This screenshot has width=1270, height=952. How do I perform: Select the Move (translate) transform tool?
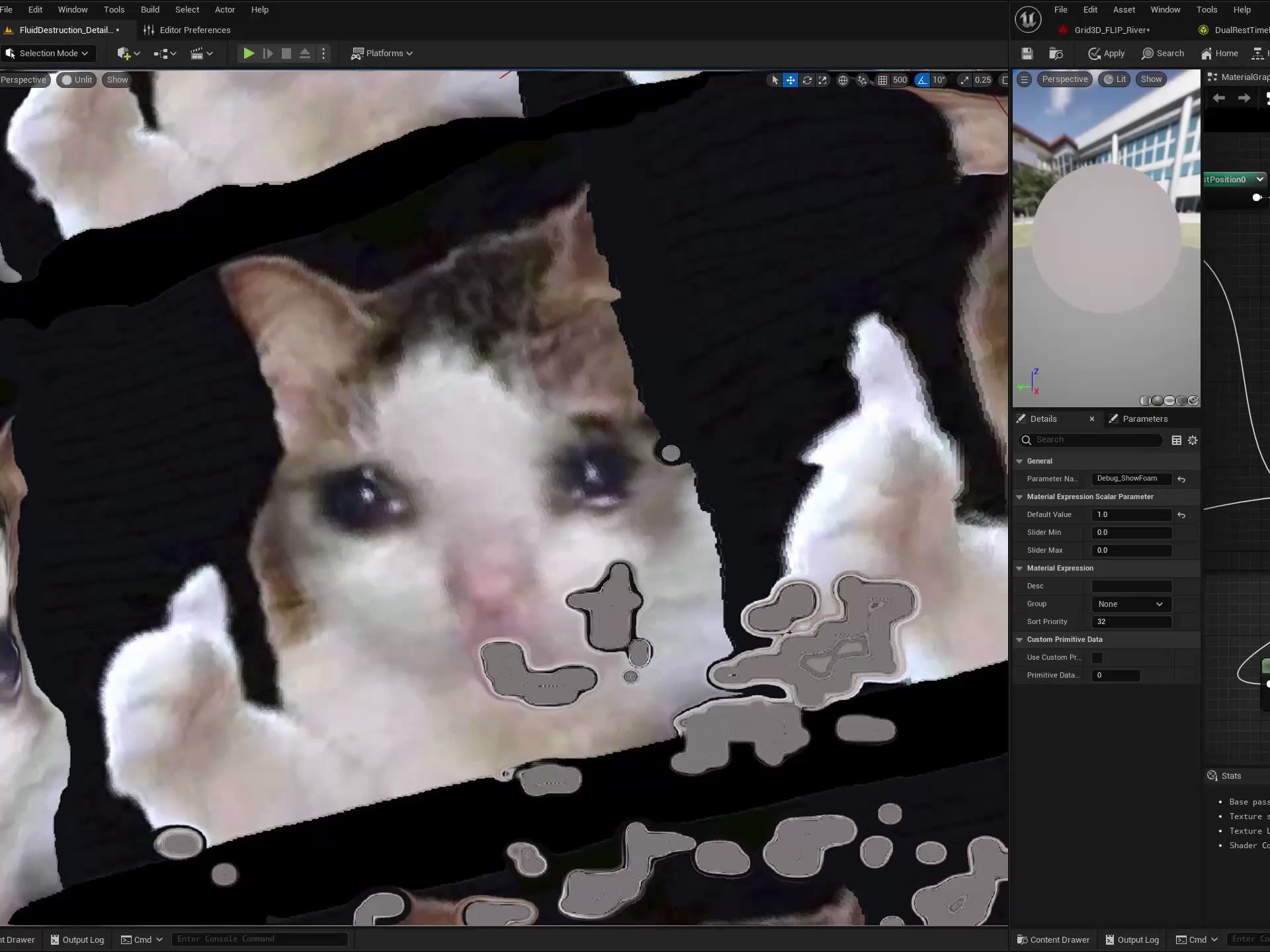[x=790, y=79]
